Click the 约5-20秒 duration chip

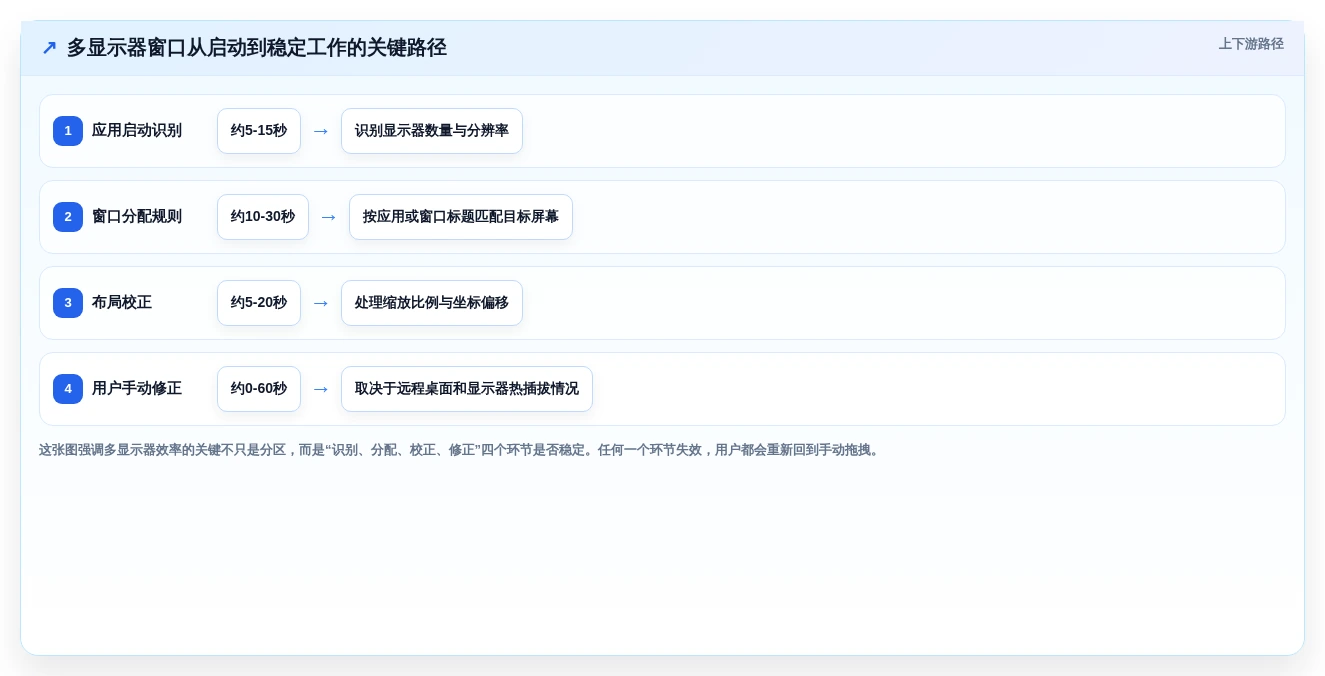259,303
